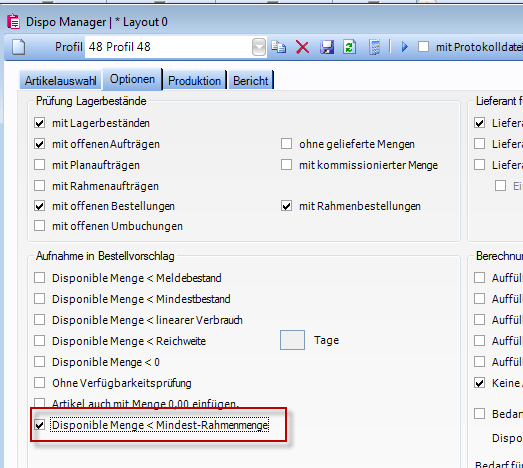Check Disponible Menge < Meldebestand

40,278
